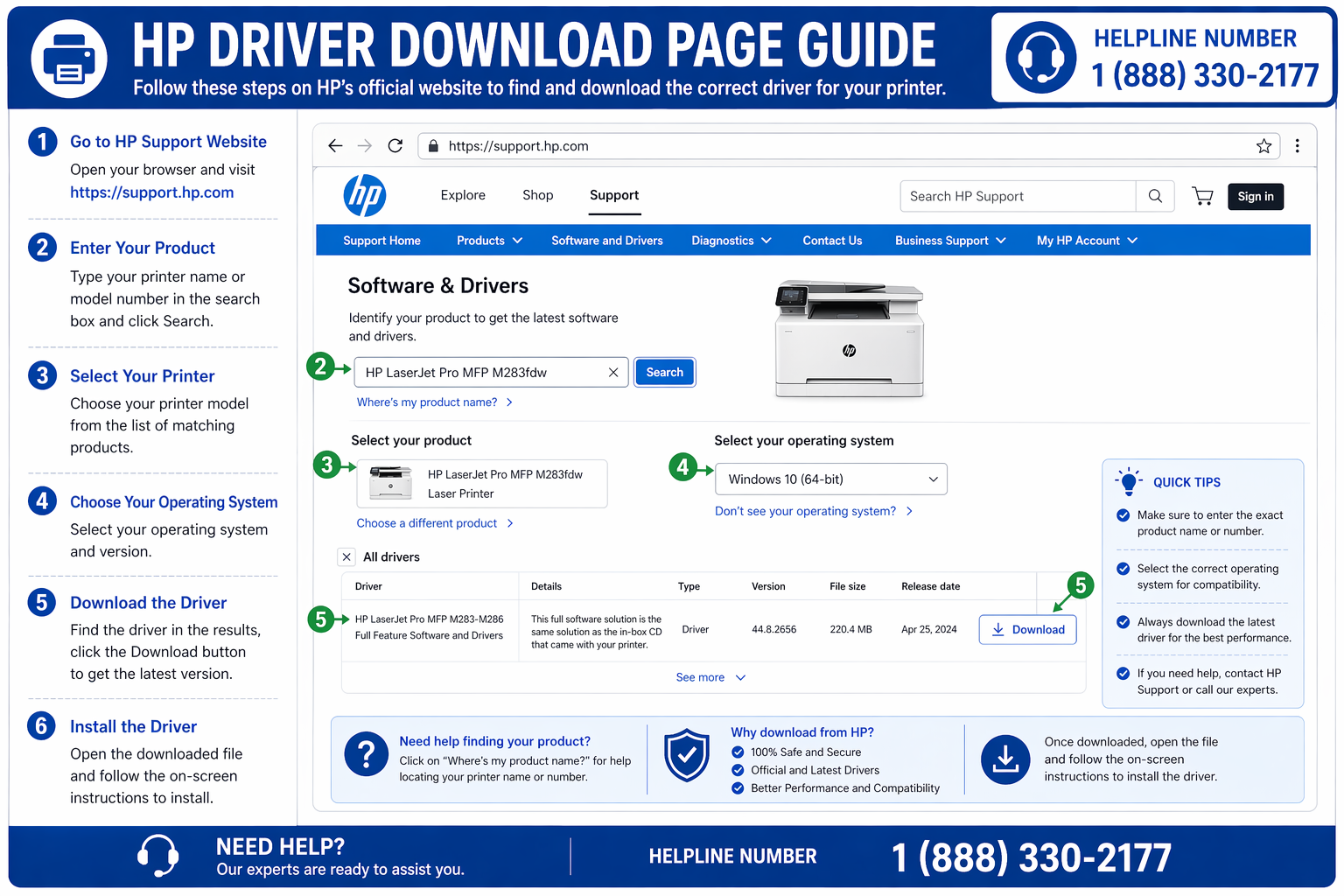Screen dimensions: 1344x896
Task: Click the driver version 44.8.2656
Action: pyautogui.click(x=773, y=629)
